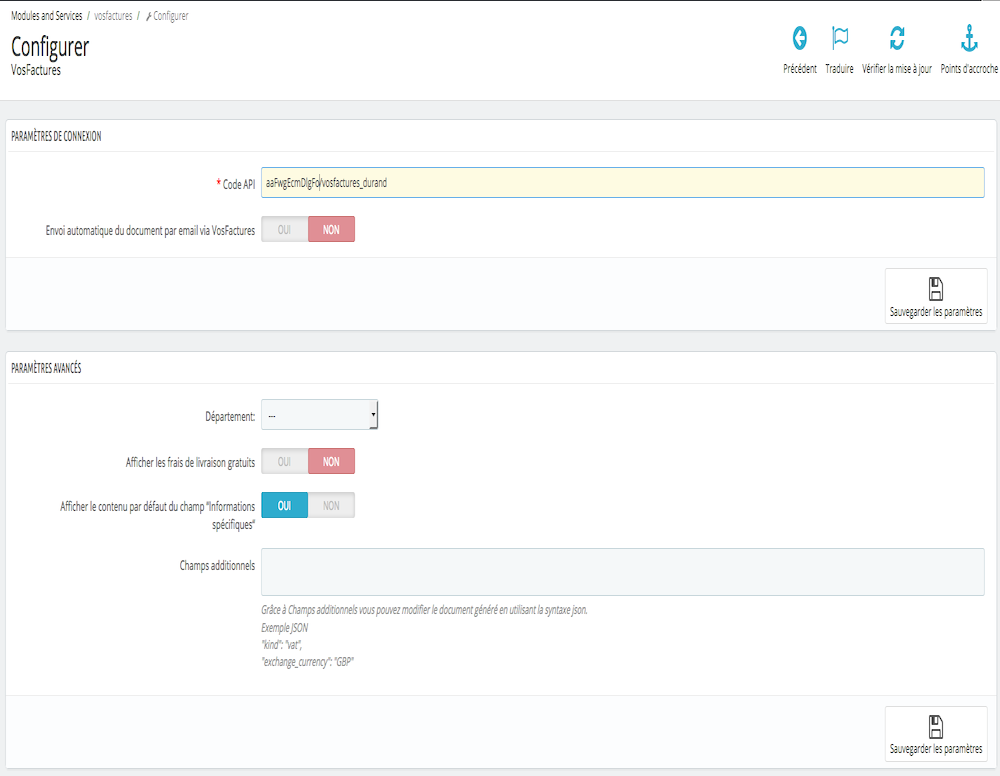Set Envoi automatique par email to OUI
The width and height of the screenshot is (1000, 776).
[284, 230]
